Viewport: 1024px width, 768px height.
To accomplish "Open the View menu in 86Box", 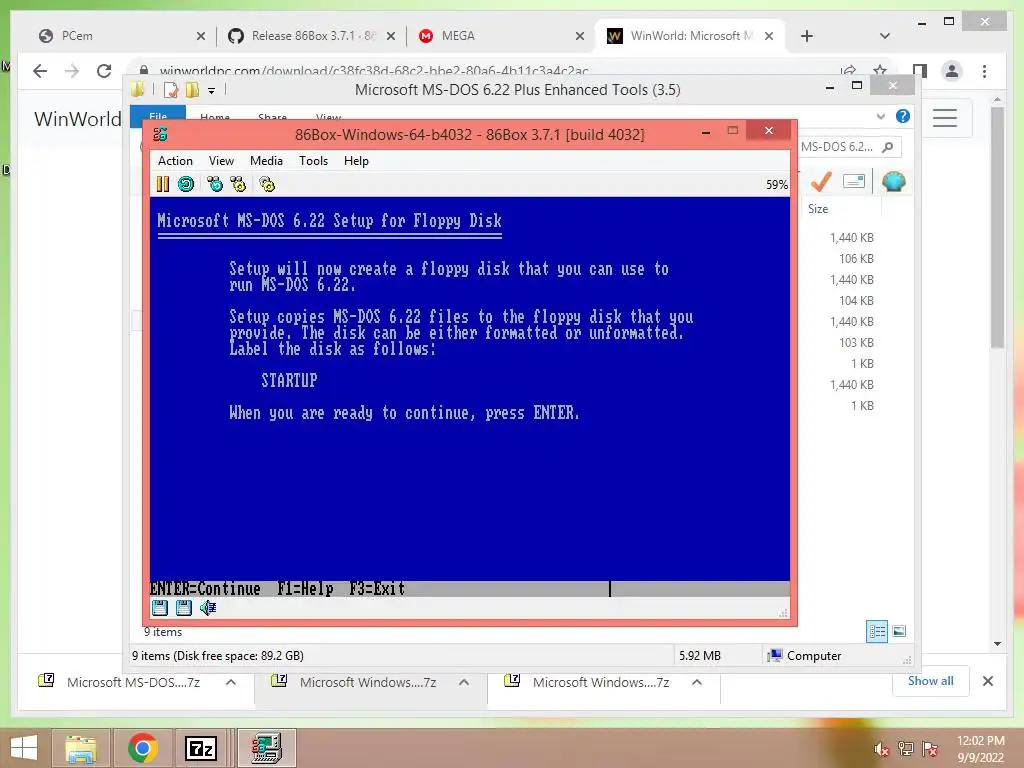I will (x=221, y=161).
